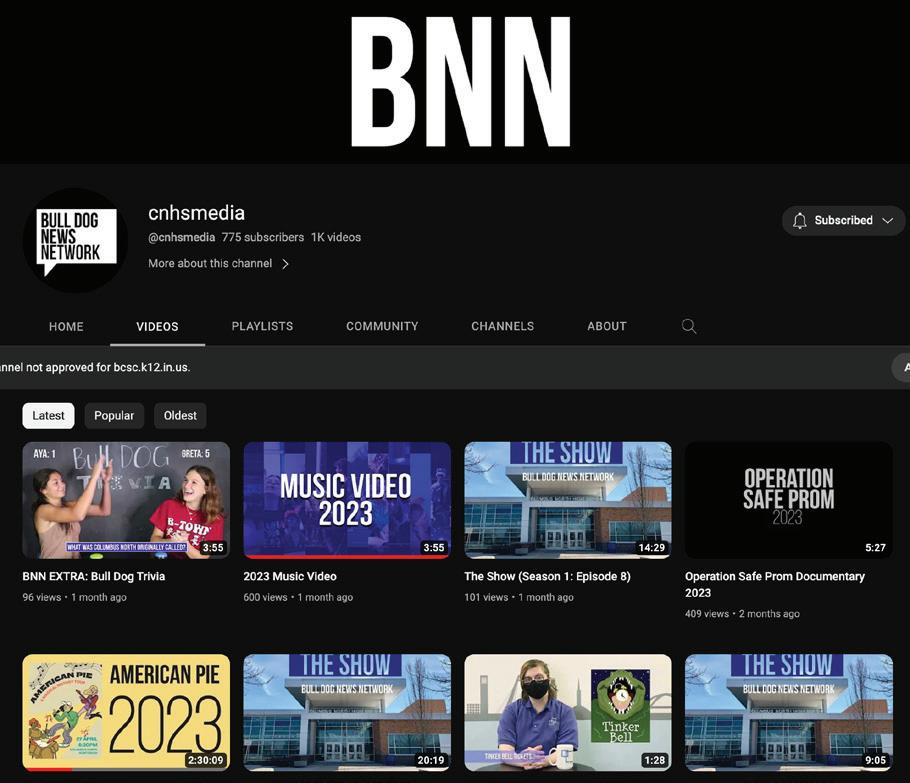910x783 pixels.
Task: Click the 2023 Music Video title
Action: 290,576
